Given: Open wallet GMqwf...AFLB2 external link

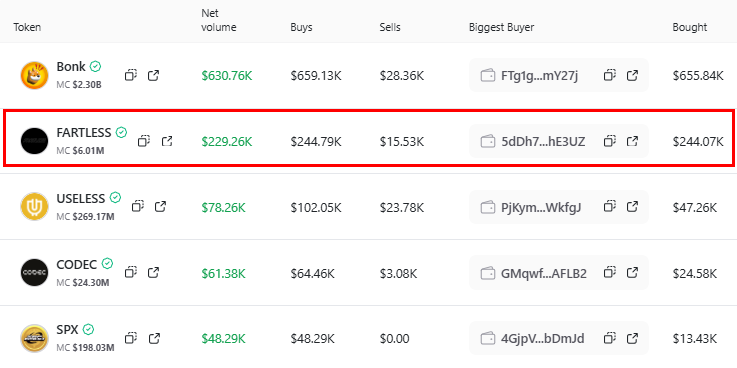Looking at the screenshot, I should click(x=633, y=272).
